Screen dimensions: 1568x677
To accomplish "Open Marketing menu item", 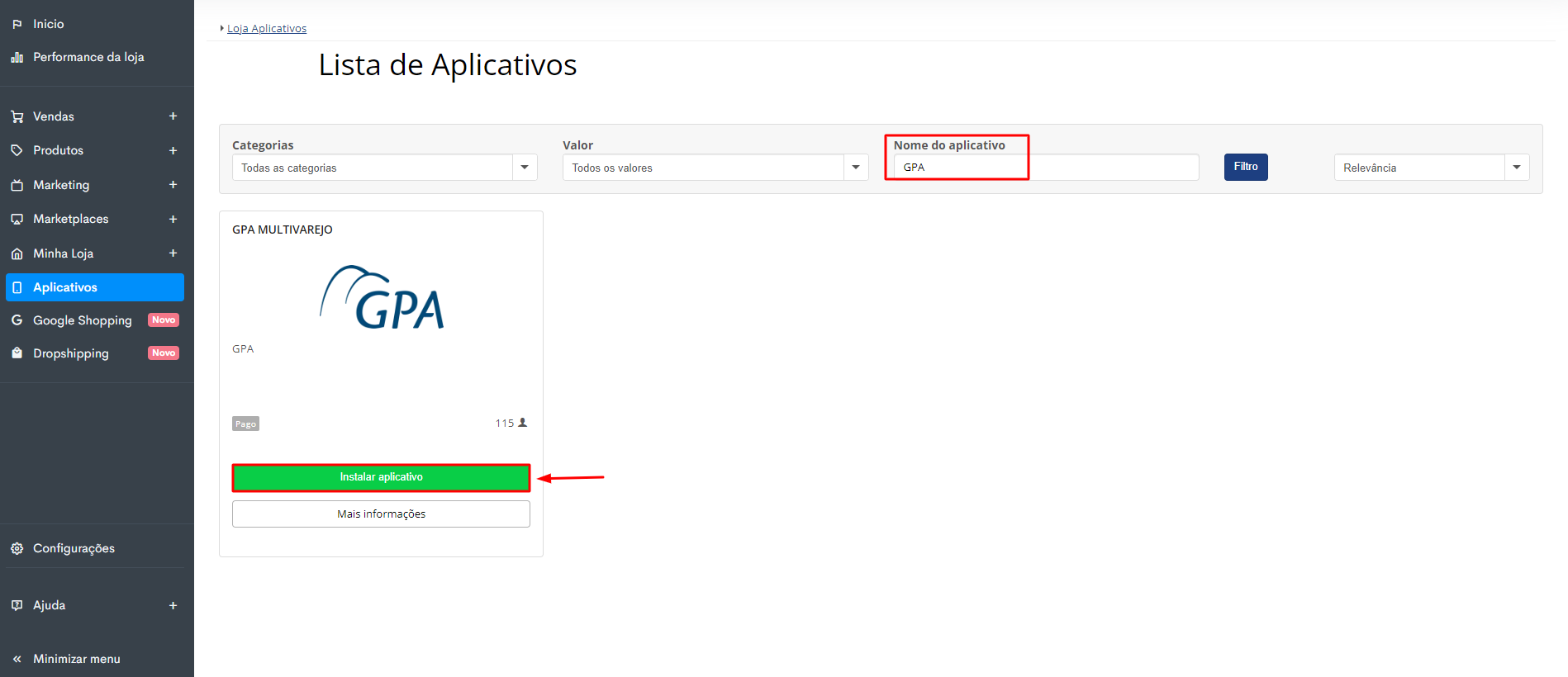I will (x=61, y=185).
